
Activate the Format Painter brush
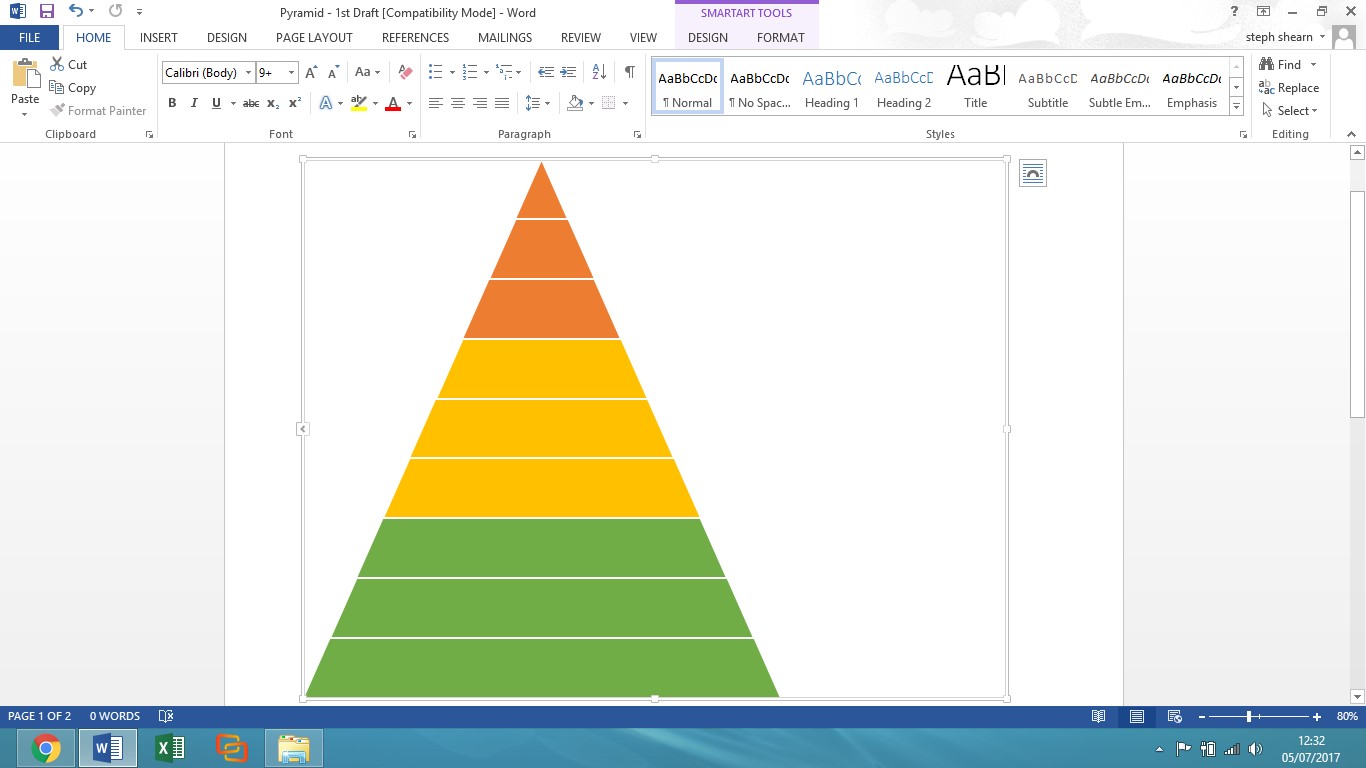click(x=57, y=111)
